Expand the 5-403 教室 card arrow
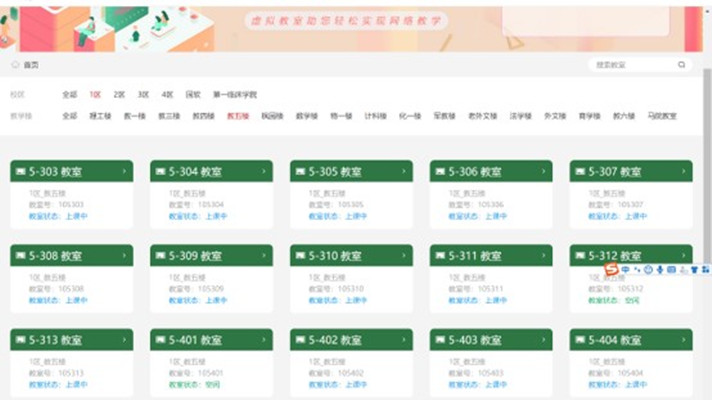The width and height of the screenshot is (712, 400). [x=544, y=340]
